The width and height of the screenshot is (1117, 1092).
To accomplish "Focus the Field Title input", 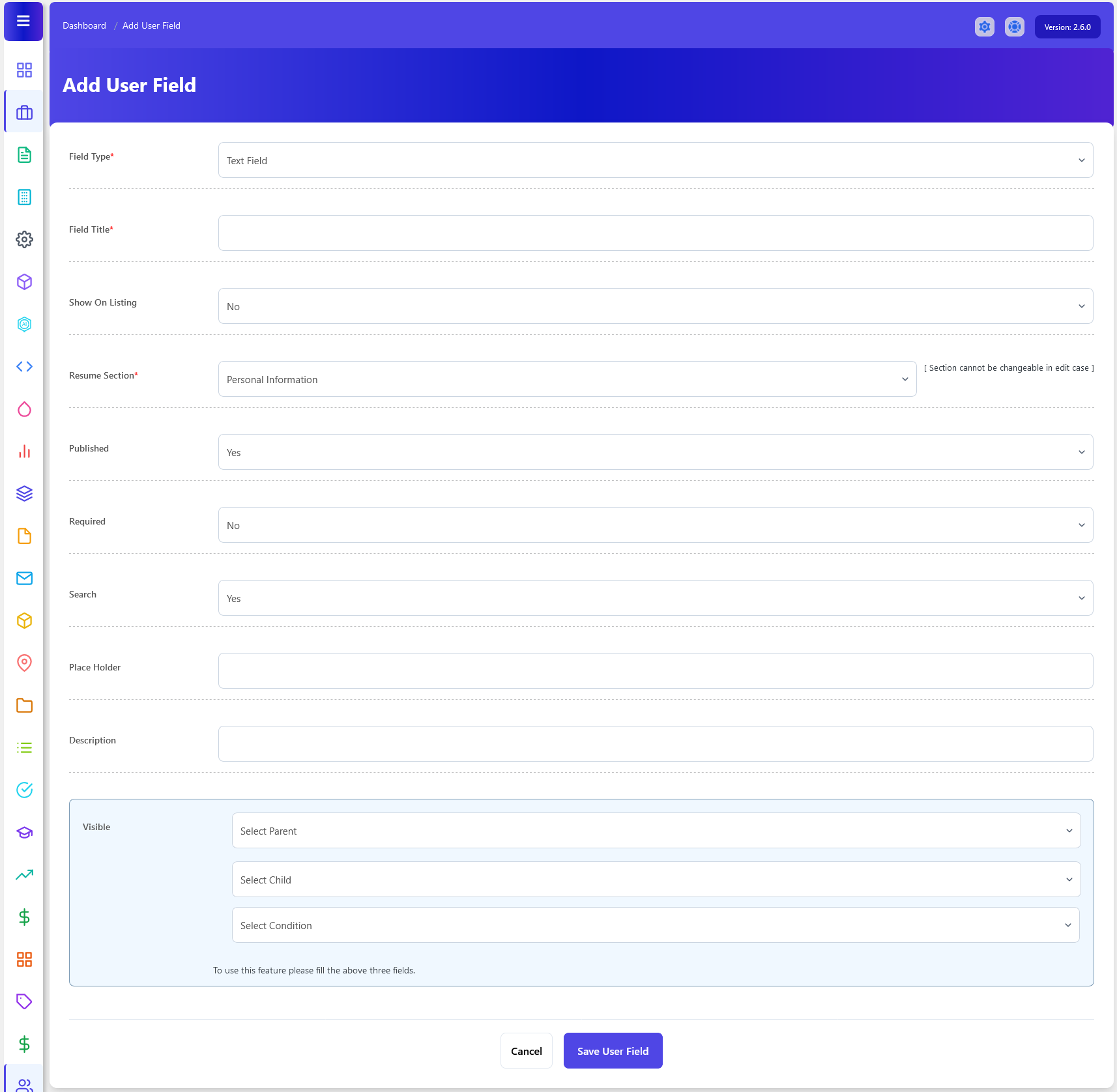I will tap(655, 233).
